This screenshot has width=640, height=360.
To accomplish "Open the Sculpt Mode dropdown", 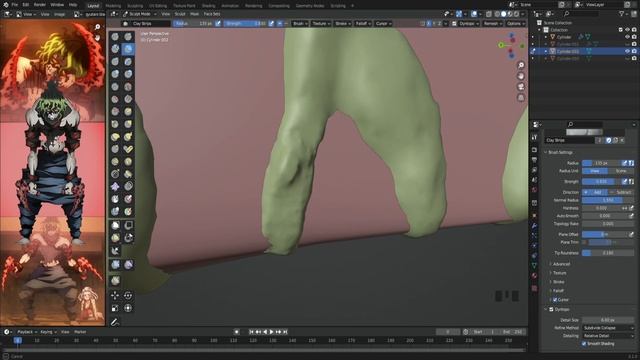I will point(140,14).
